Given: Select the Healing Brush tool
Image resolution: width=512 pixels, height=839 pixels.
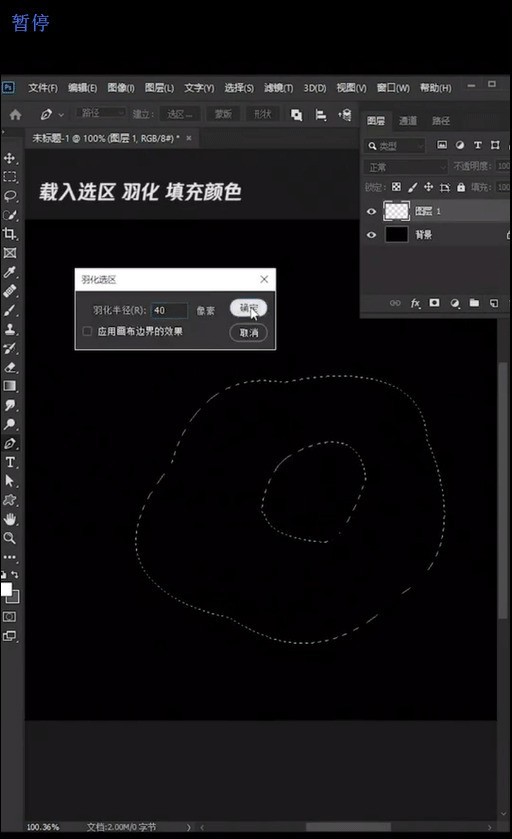Looking at the screenshot, I should tap(10, 291).
